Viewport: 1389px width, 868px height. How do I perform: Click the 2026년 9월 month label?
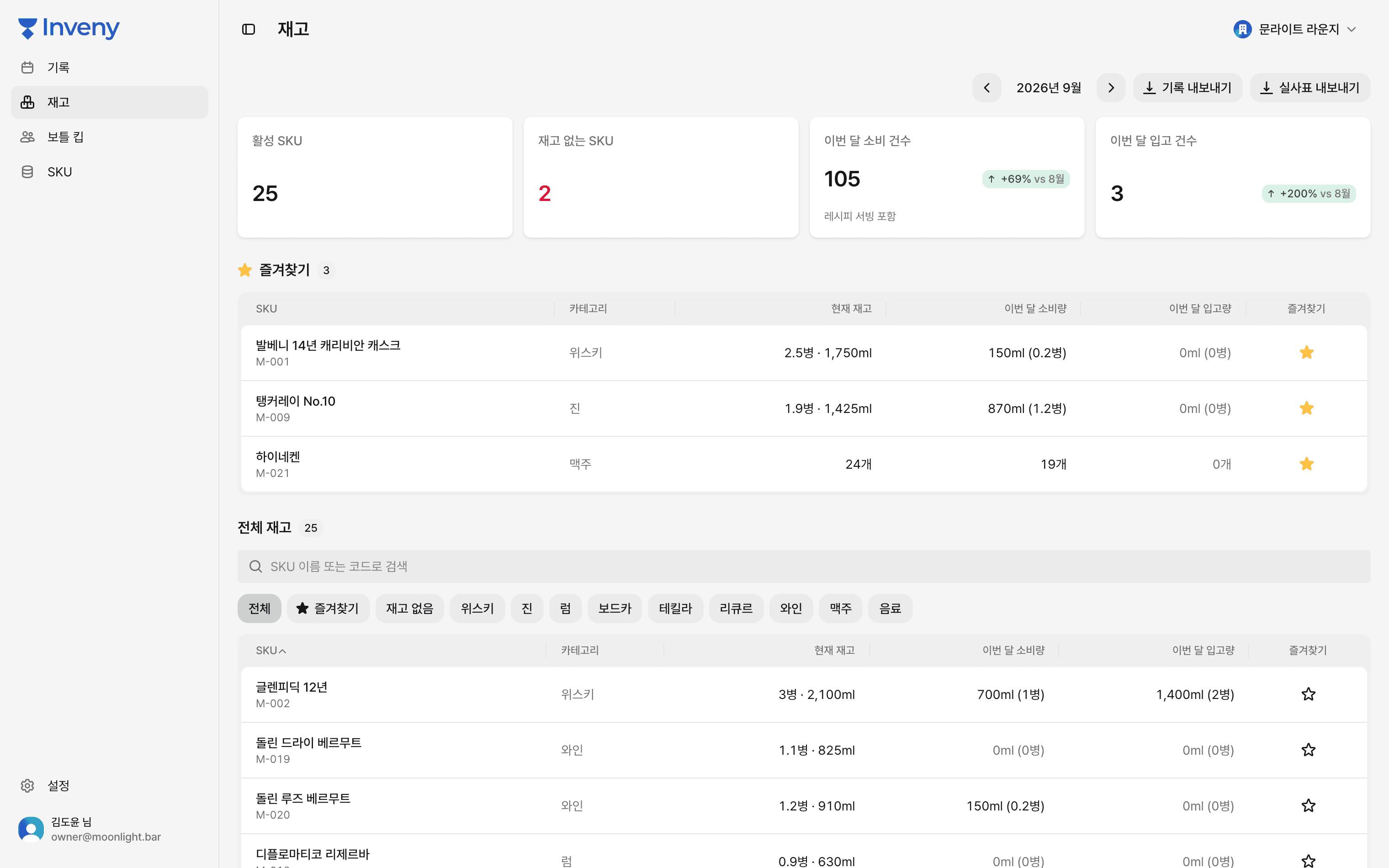[1049, 88]
